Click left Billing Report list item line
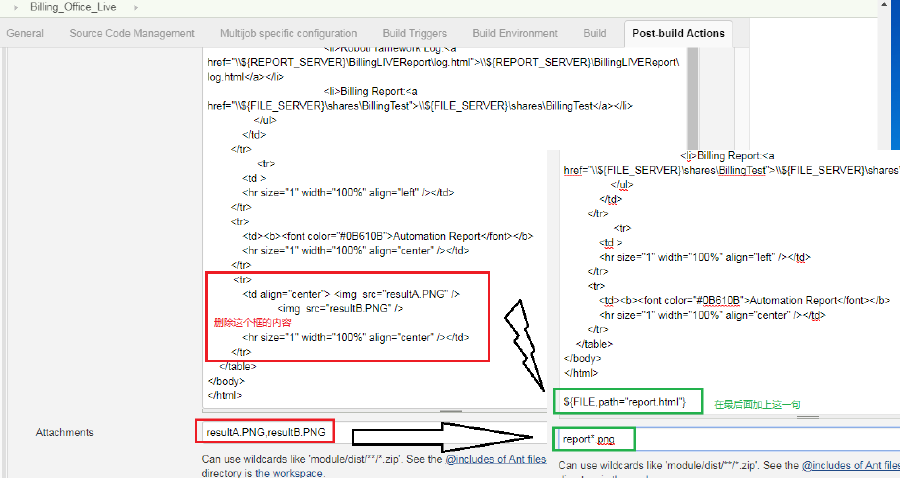Viewport: 900px width, 478px height. pyautogui.click(x=370, y=91)
